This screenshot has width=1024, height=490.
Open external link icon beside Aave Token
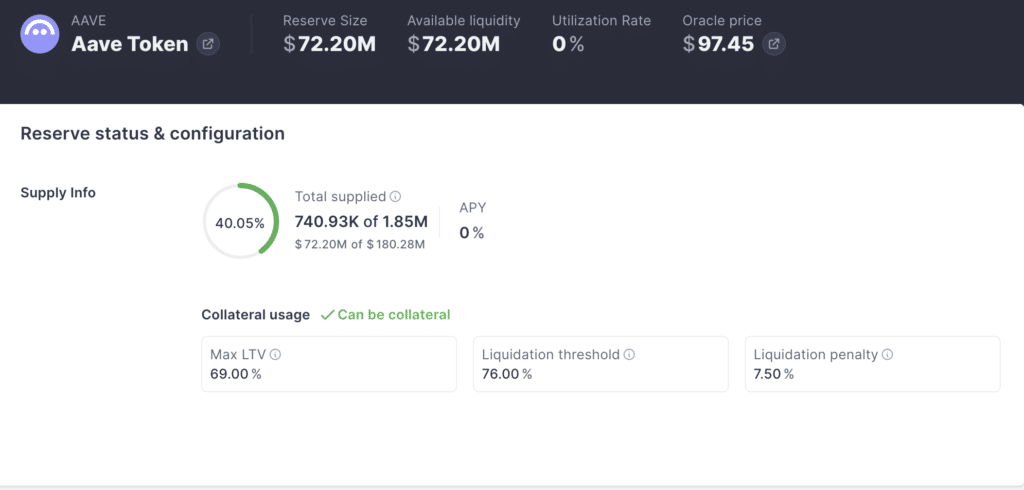tap(208, 44)
